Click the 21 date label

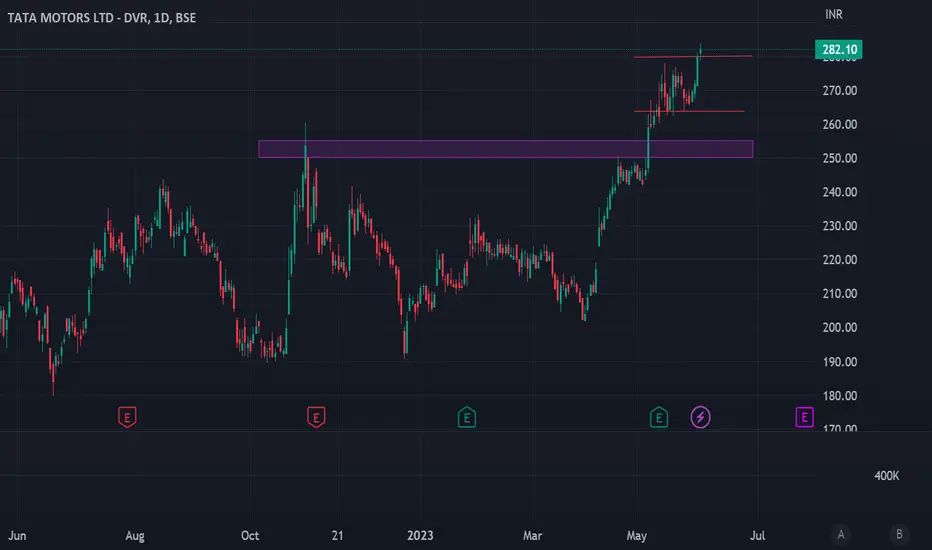(338, 536)
